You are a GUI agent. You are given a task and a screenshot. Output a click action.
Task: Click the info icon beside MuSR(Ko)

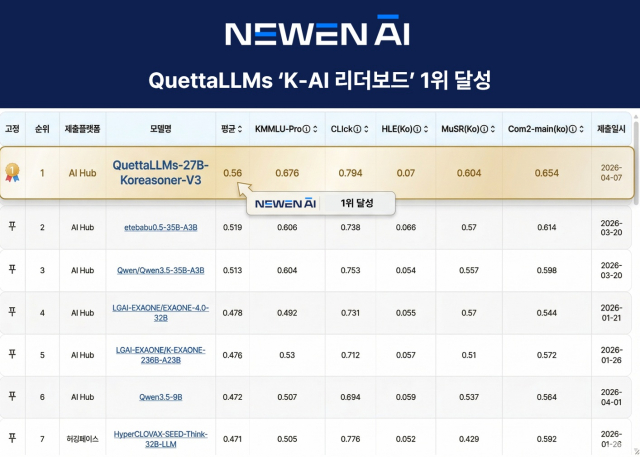[479, 129]
